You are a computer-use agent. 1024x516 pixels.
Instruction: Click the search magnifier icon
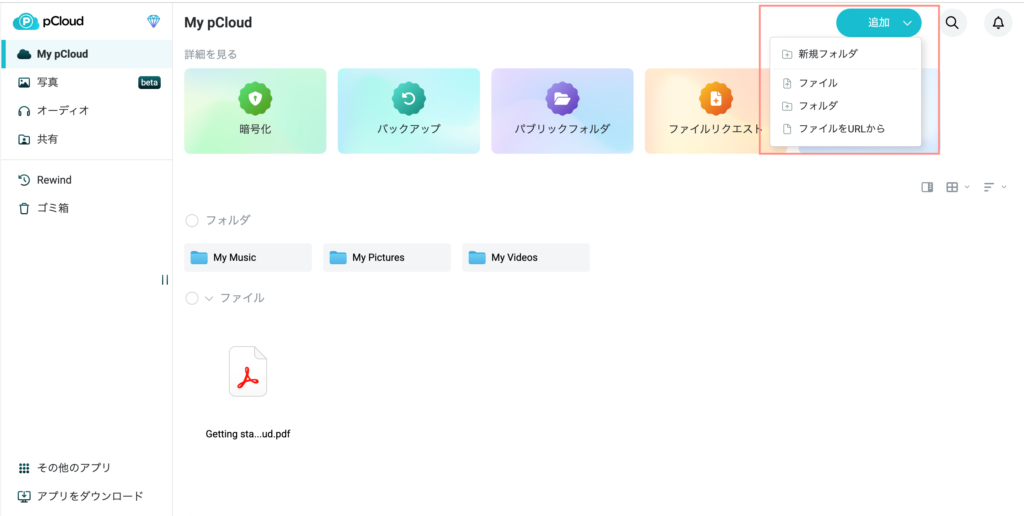pyautogui.click(x=954, y=23)
